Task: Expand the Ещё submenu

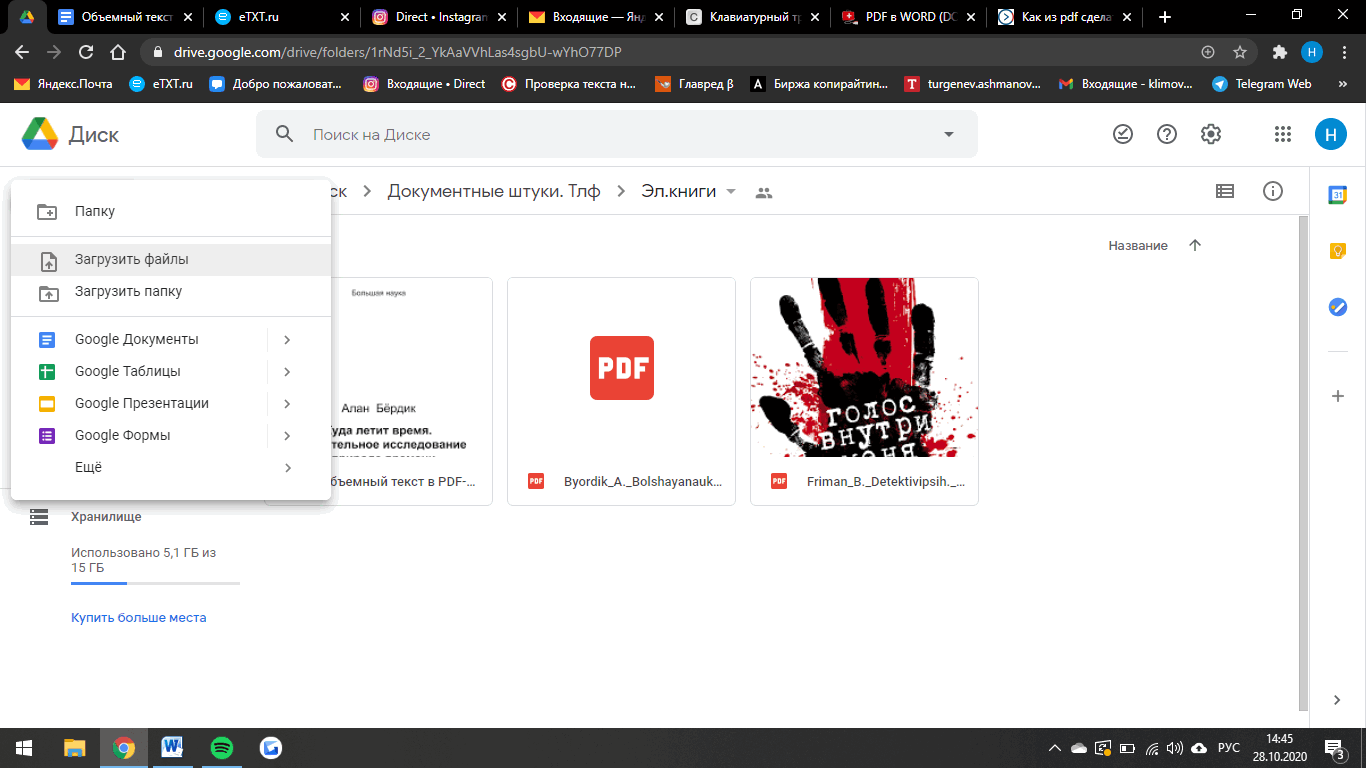Action: (x=287, y=467)
